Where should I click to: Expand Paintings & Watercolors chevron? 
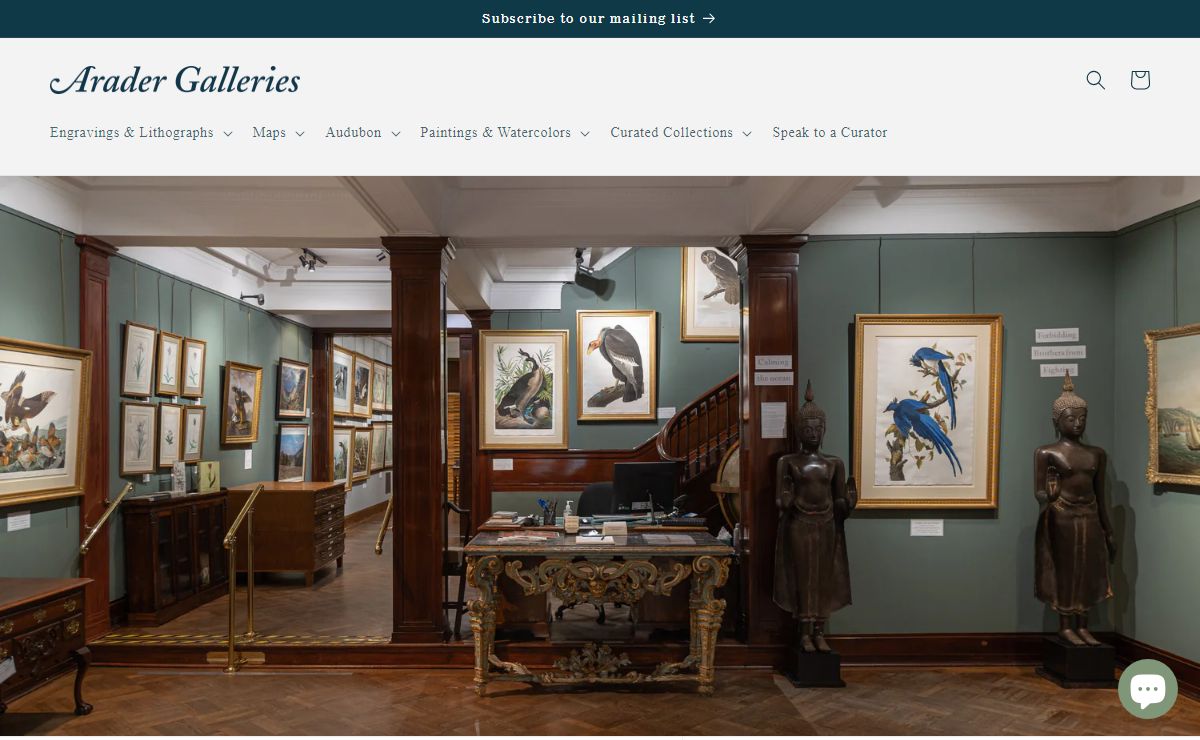(x=585, y=133)
